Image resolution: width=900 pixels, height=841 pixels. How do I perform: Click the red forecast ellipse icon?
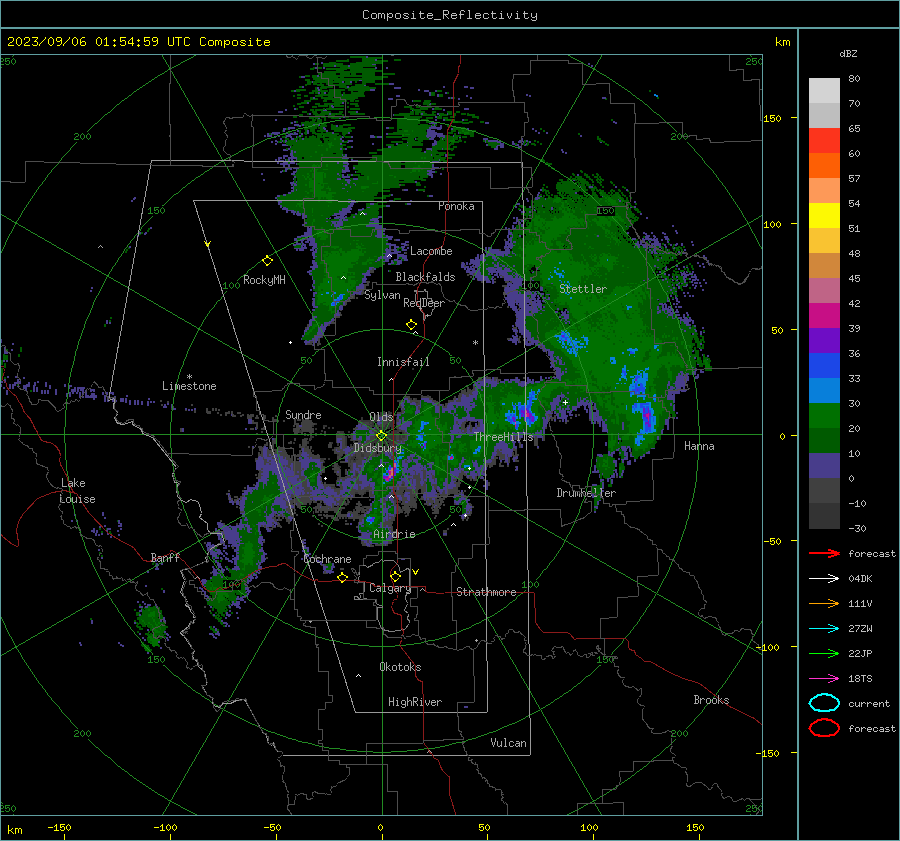(824, 728)
